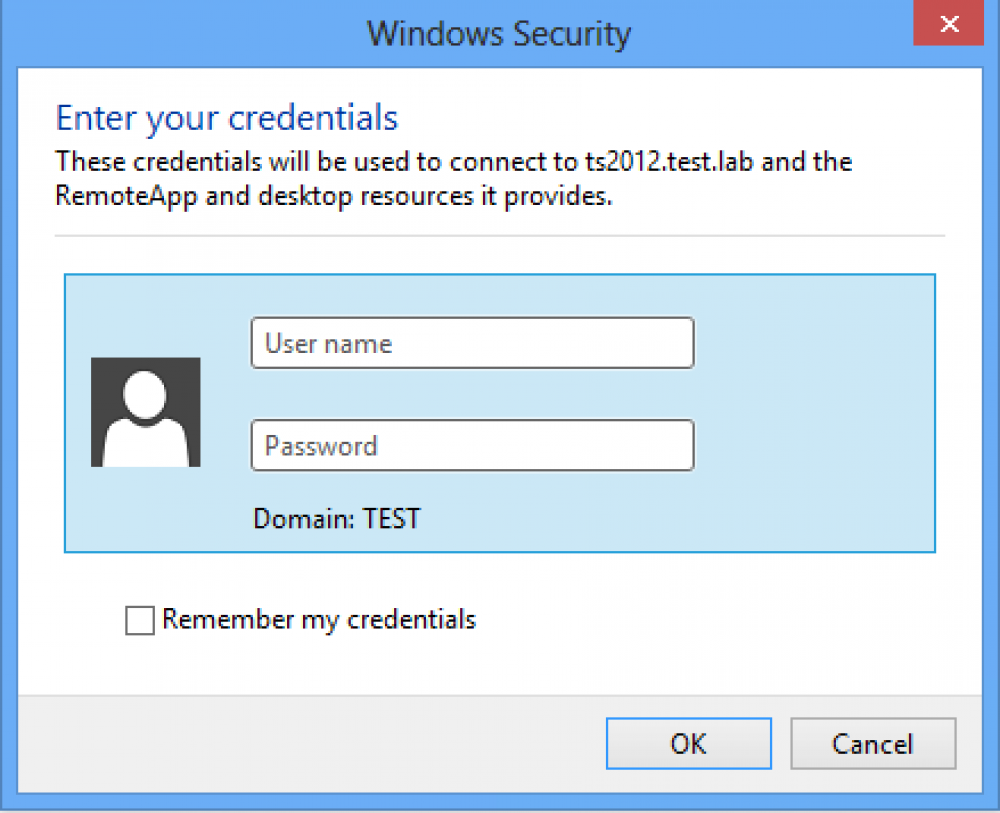
Task: Click the ts2012.test.lab description text
Action: (x=454, y=179)
